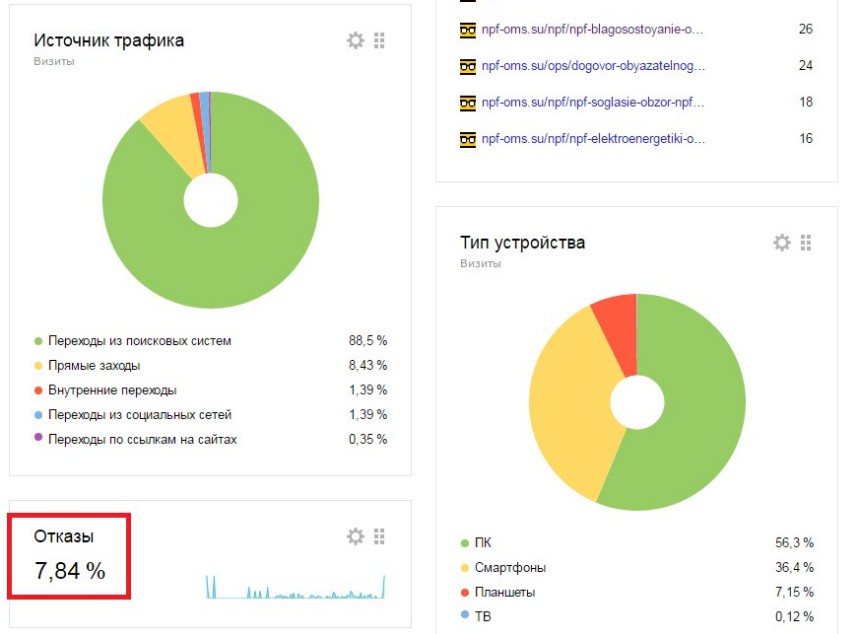Click drag-grid handle of Тип устройства widget
The width and height of the screenshot is (857, 634).
click(806, 242)
